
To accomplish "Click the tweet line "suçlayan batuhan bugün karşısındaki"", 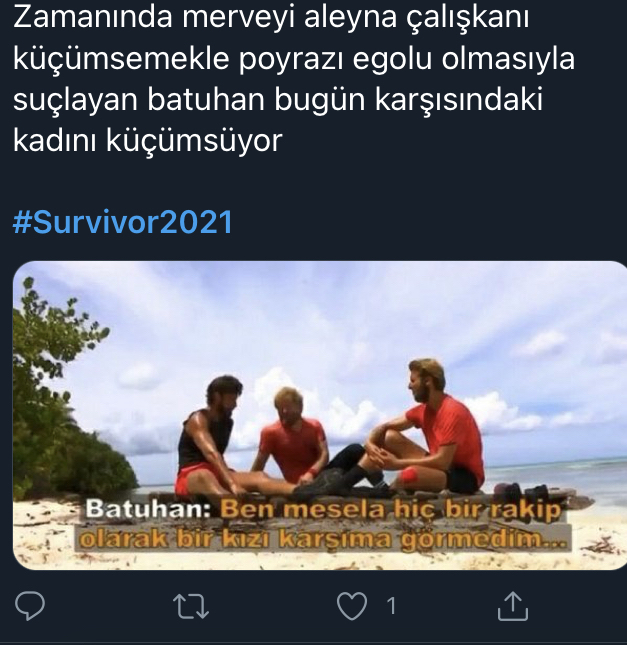I will 278,100.
